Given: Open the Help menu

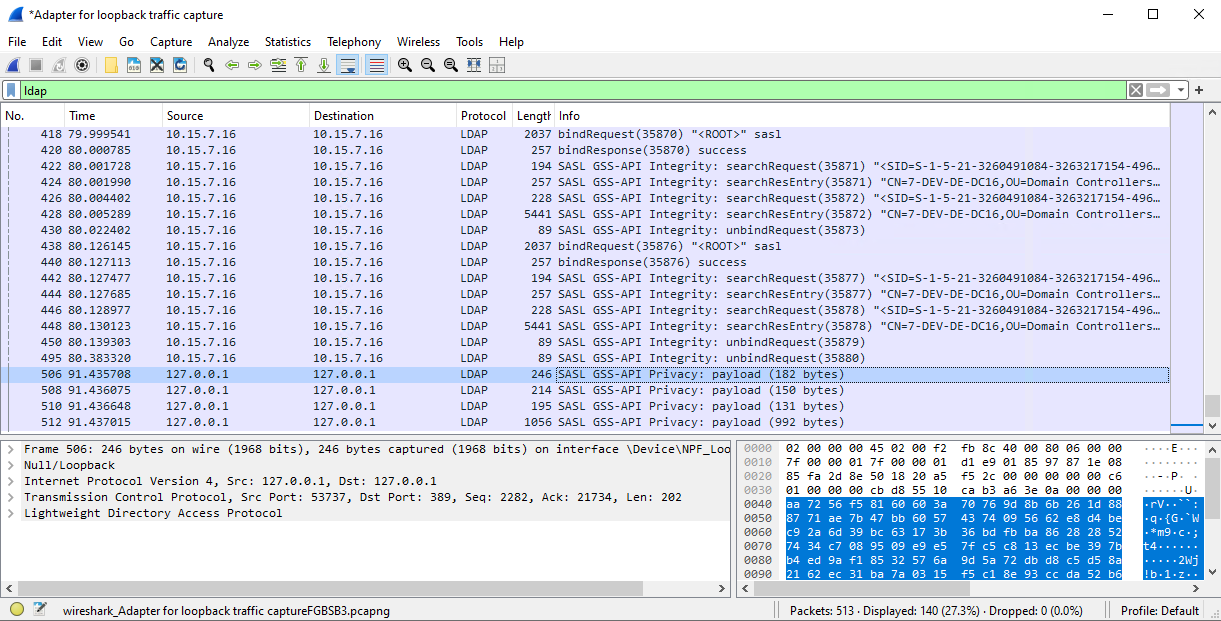Looking at the screenshot, I should 511,42.
